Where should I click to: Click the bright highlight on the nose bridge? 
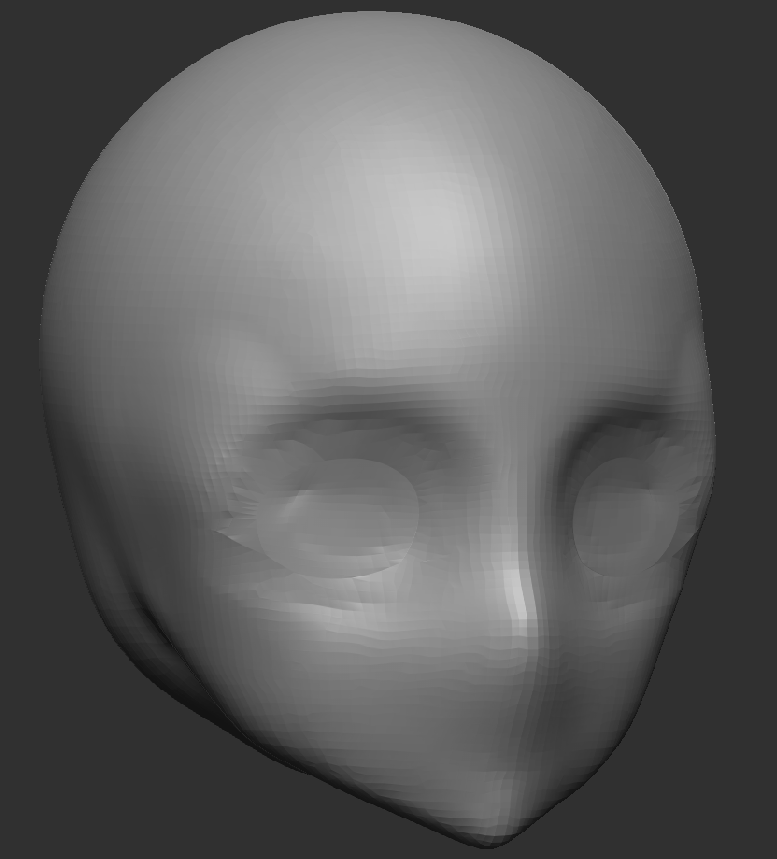tap(517, 597)
